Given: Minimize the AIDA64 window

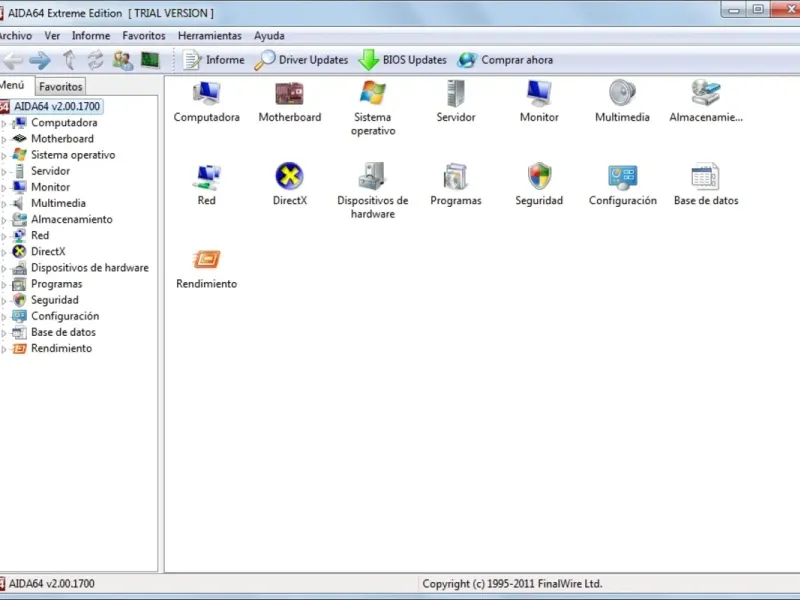Looking at the screenshot, I should pos(734,9).
